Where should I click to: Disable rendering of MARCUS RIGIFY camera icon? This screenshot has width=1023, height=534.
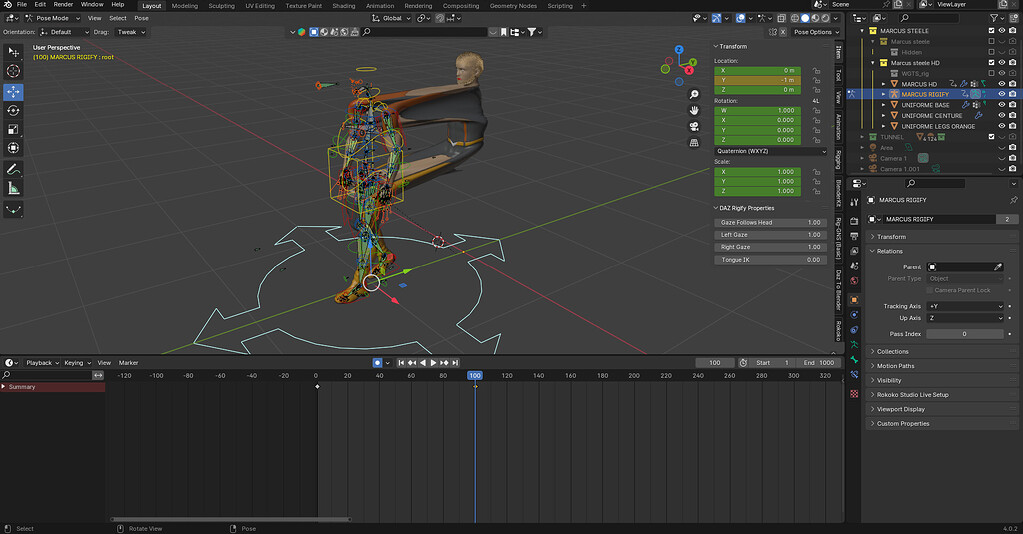coord(1013,94)
